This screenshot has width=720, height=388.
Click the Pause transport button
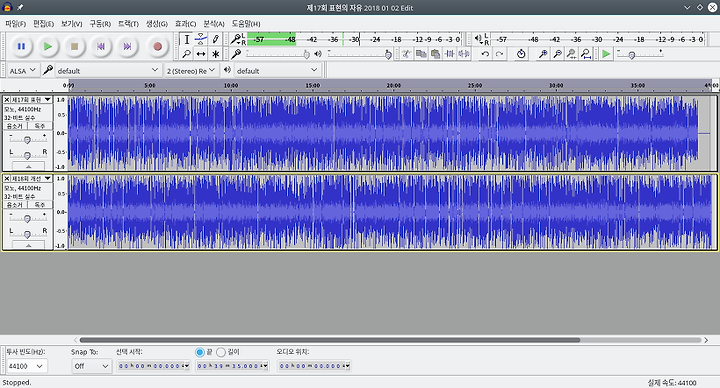21,46
